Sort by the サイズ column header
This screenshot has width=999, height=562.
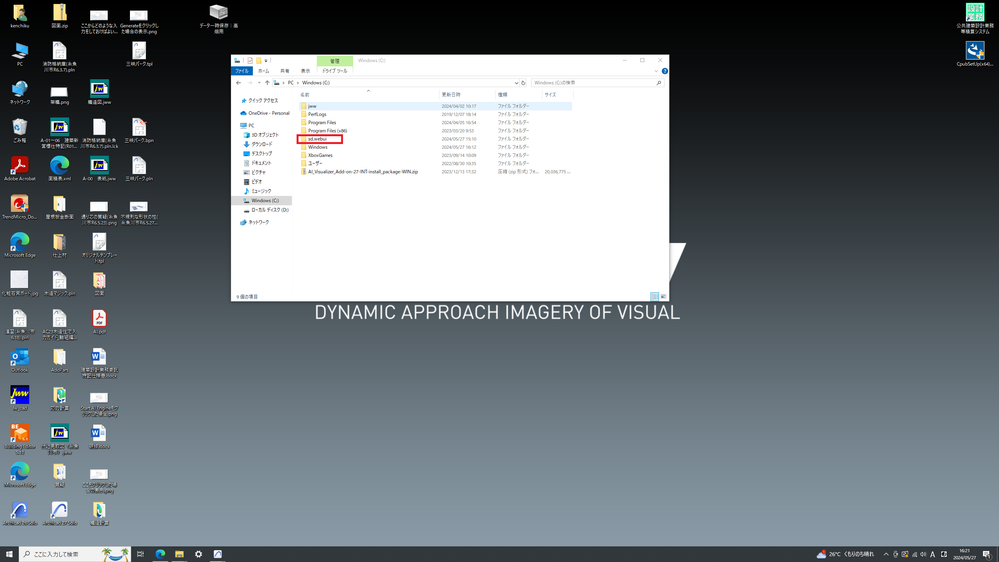[550, 95]
